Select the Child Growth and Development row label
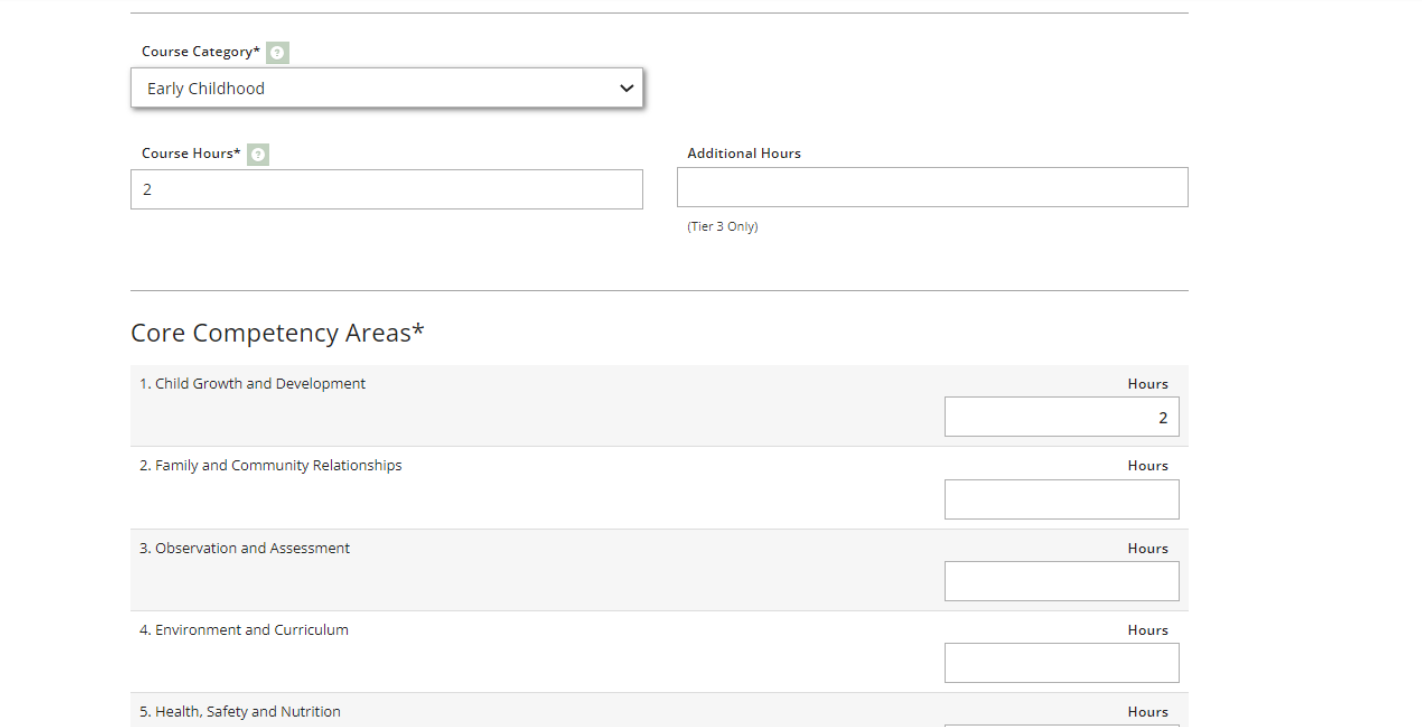The width and height of the screenshot is (1422, 727). click(x=252, y=384)
